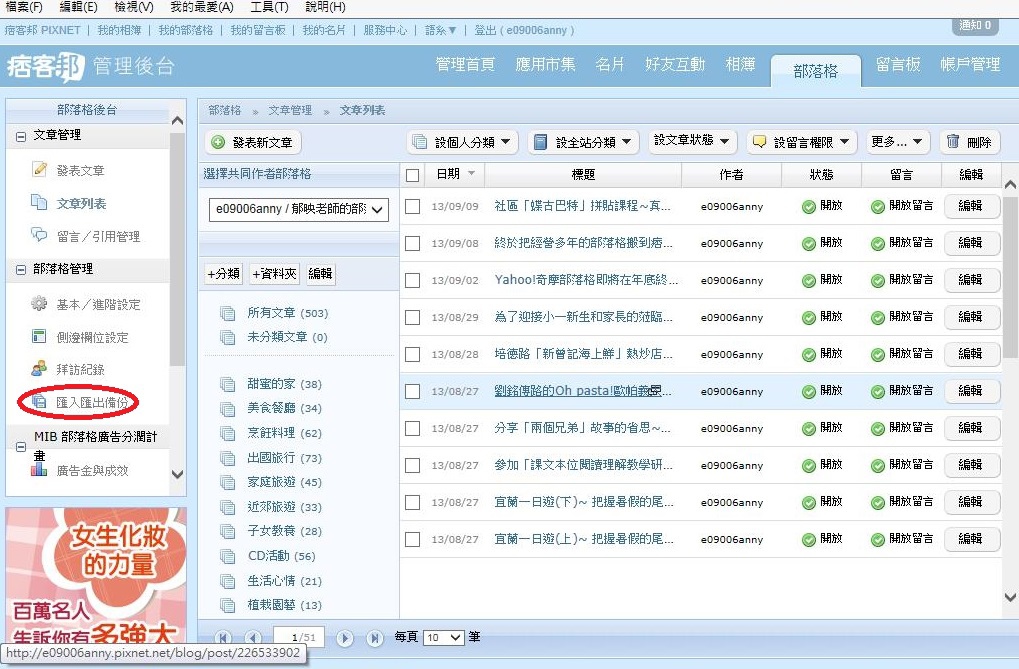Screen dimensions: 1019x669
Task: Click the 編輯 button for 13/09/09 post
Action: pyautogui.click(x=971, y=206)
